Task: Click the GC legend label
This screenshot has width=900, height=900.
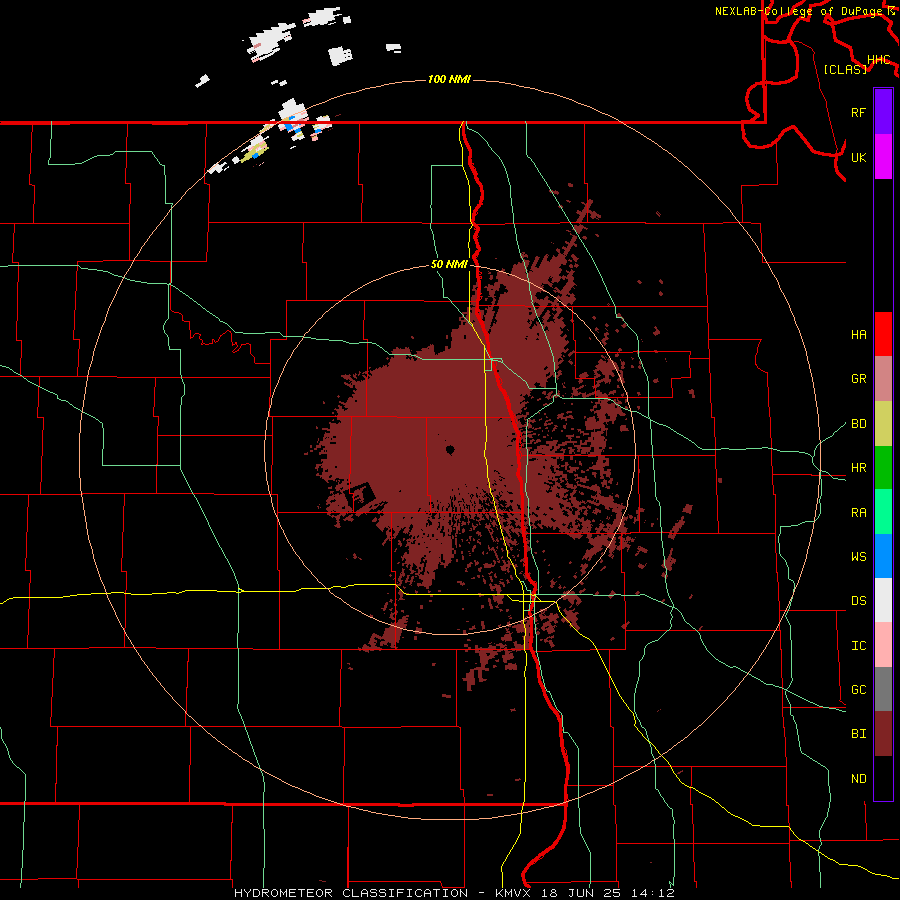Action: pyautogui.click(x=858, y=690)
